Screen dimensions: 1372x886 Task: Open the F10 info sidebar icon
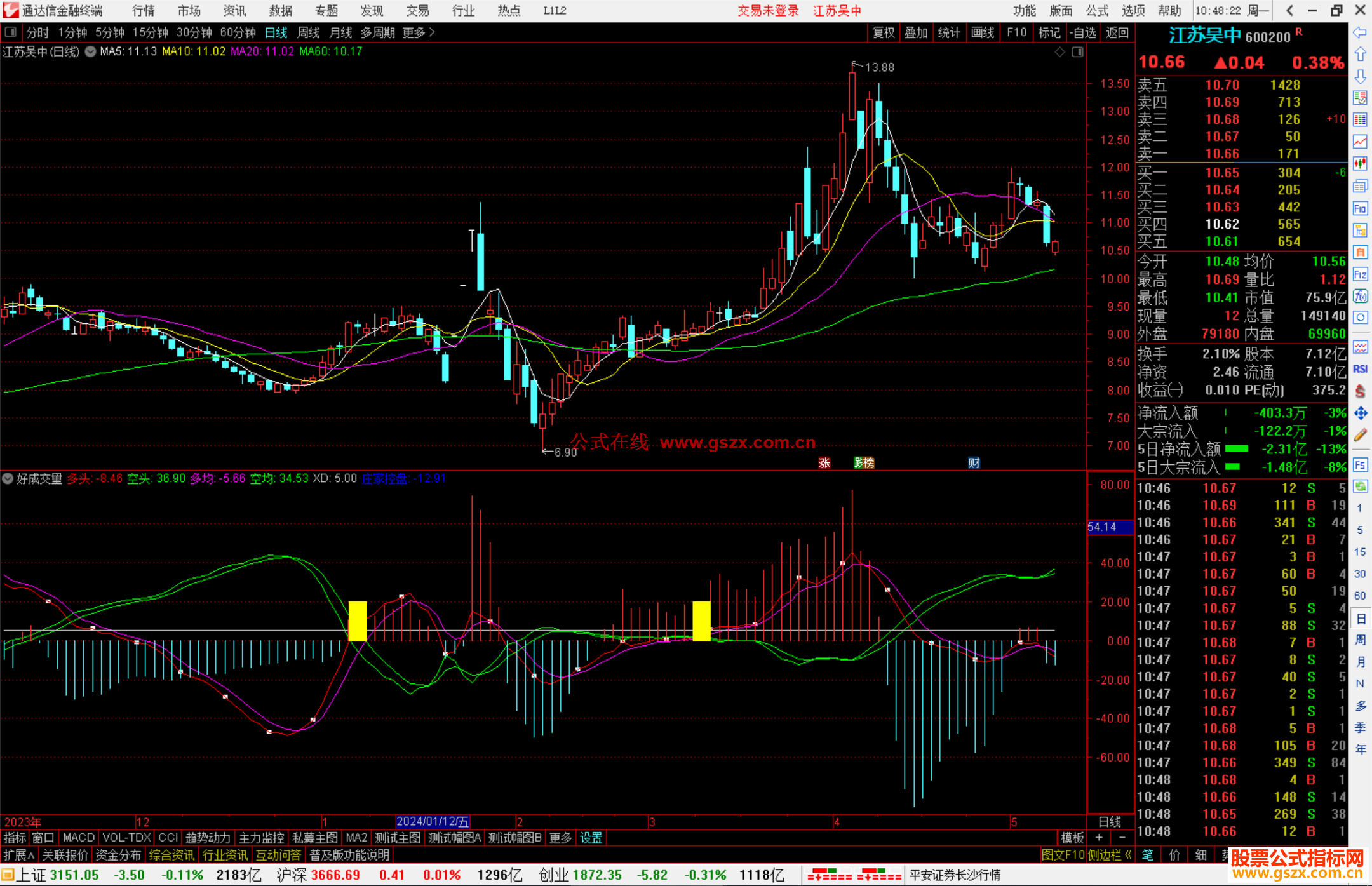[1360, 208]
